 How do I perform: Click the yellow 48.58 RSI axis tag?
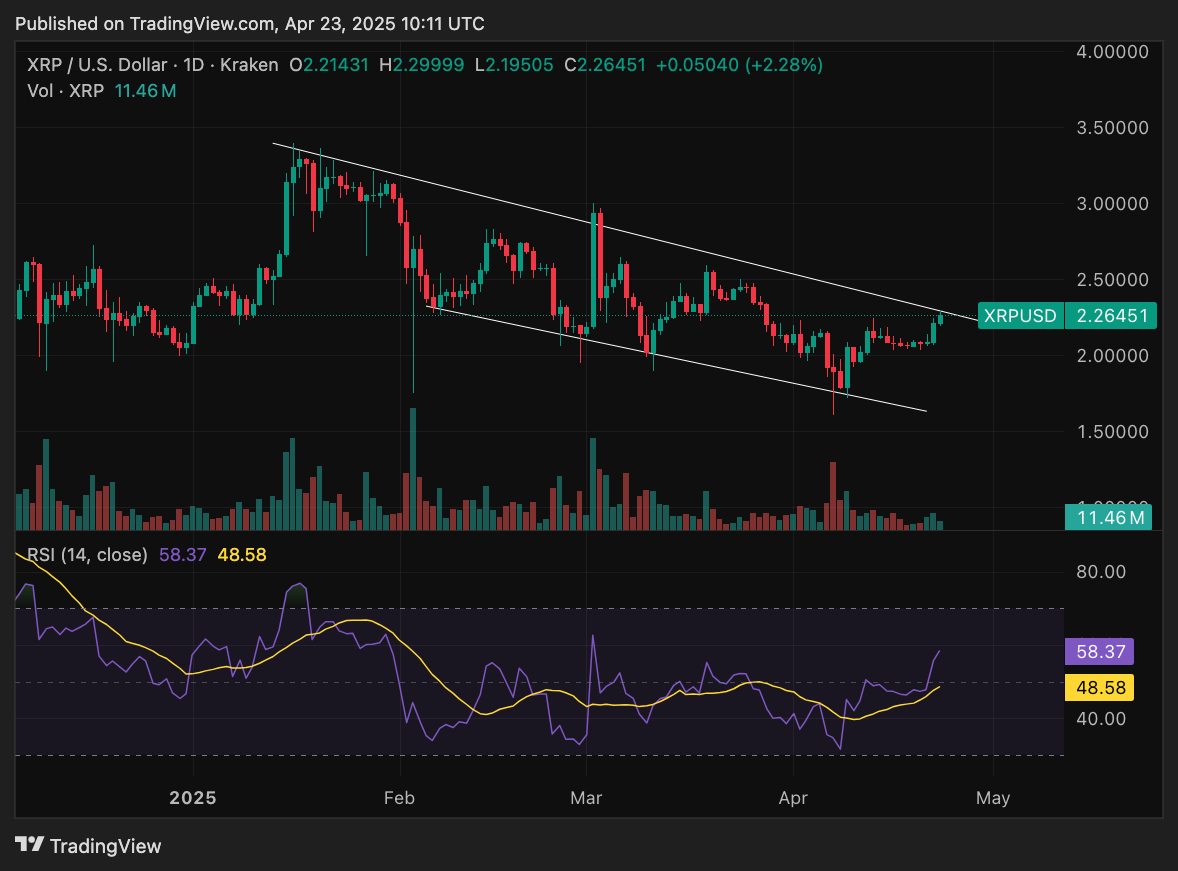pos(1108,688)
